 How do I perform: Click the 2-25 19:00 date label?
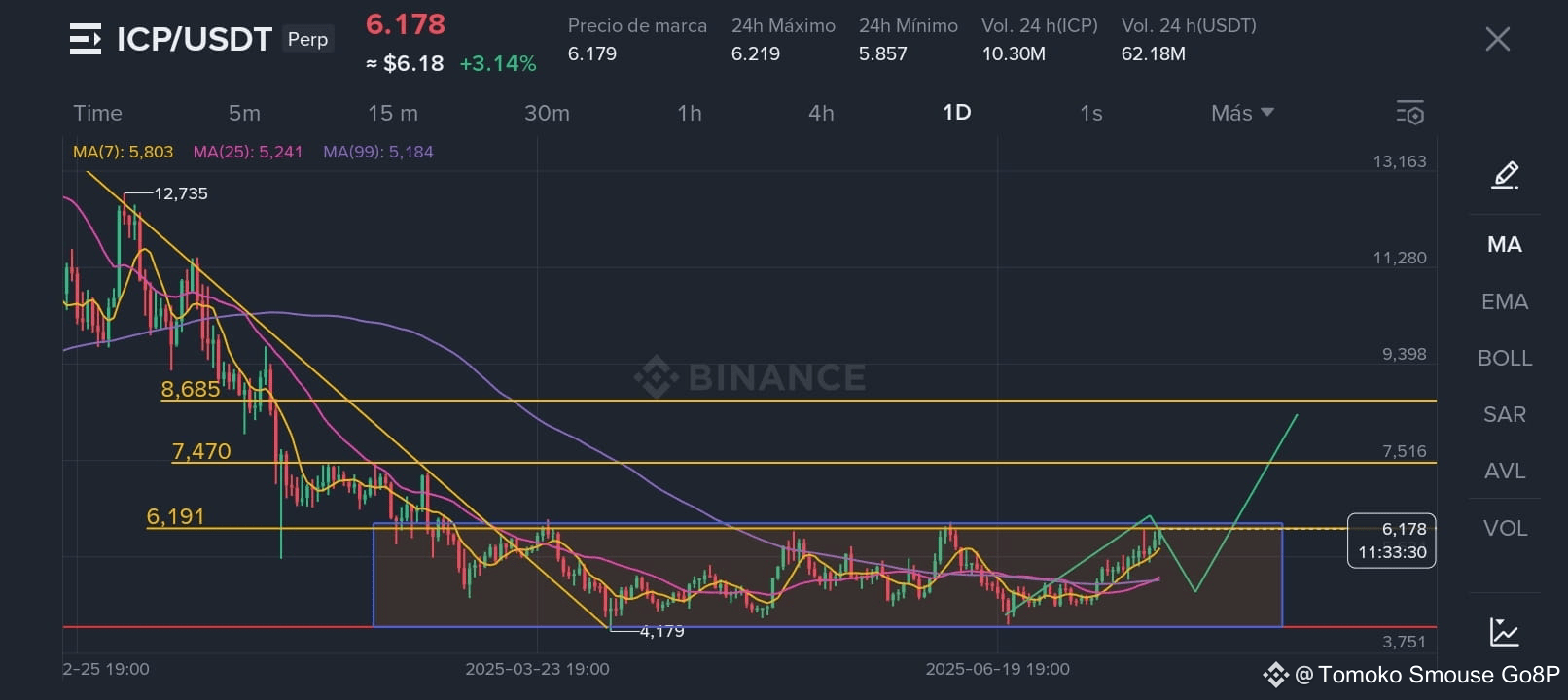click(106, 669)
